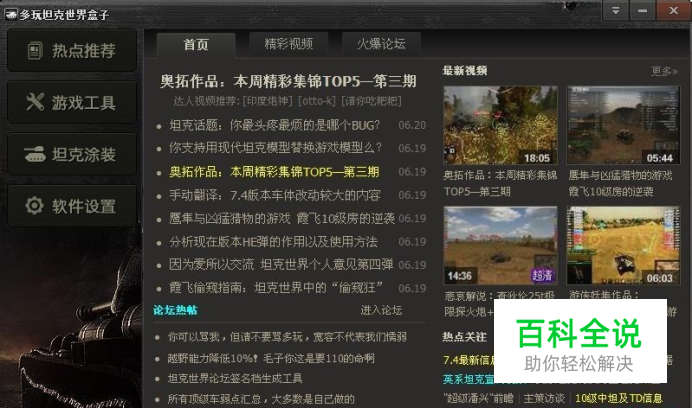The height and width of the screenshot is (408, 692).
Task: Play the 06:03 video thumbnail
Action: 623,246
